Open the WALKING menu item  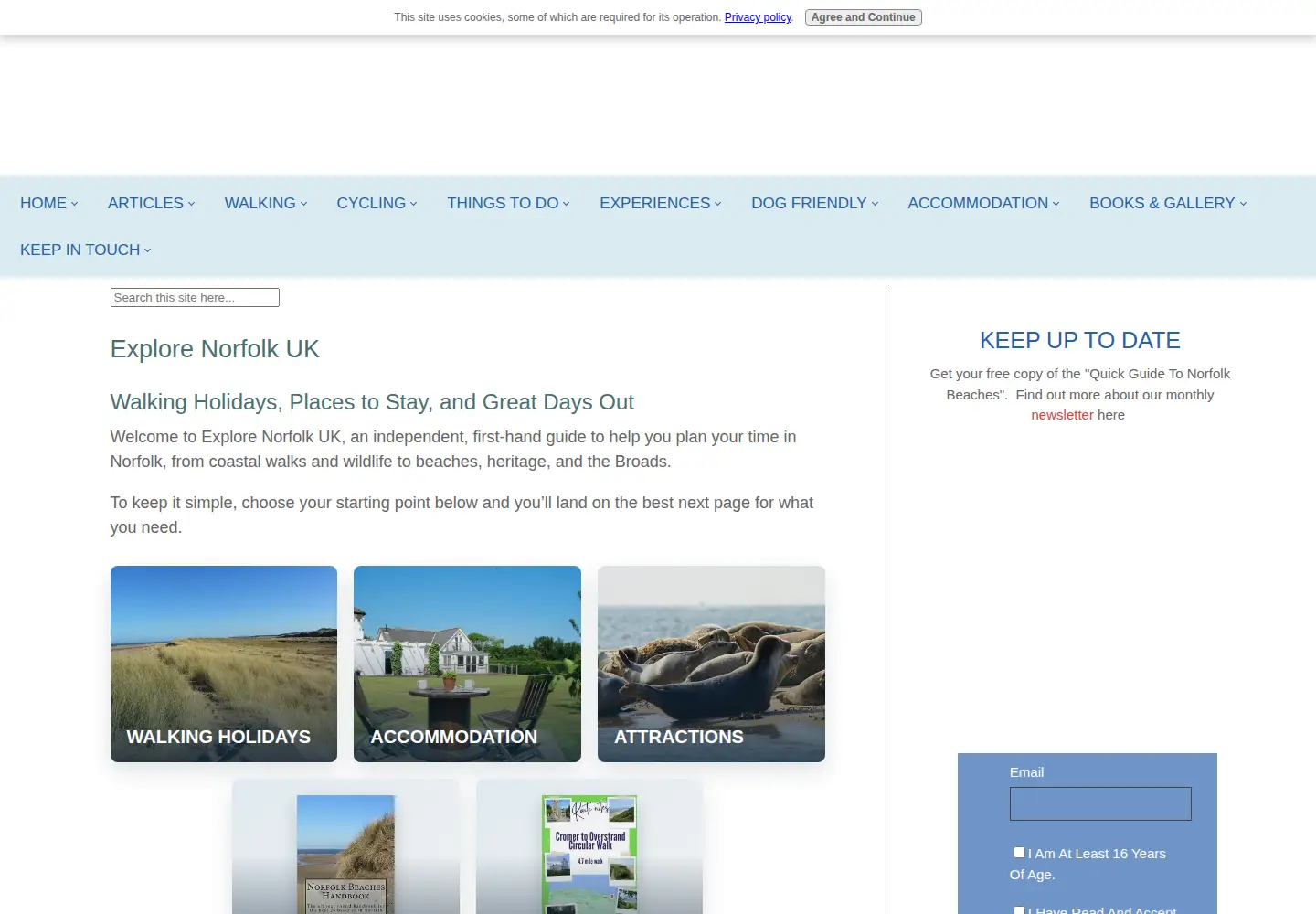[x=266, y=203]
